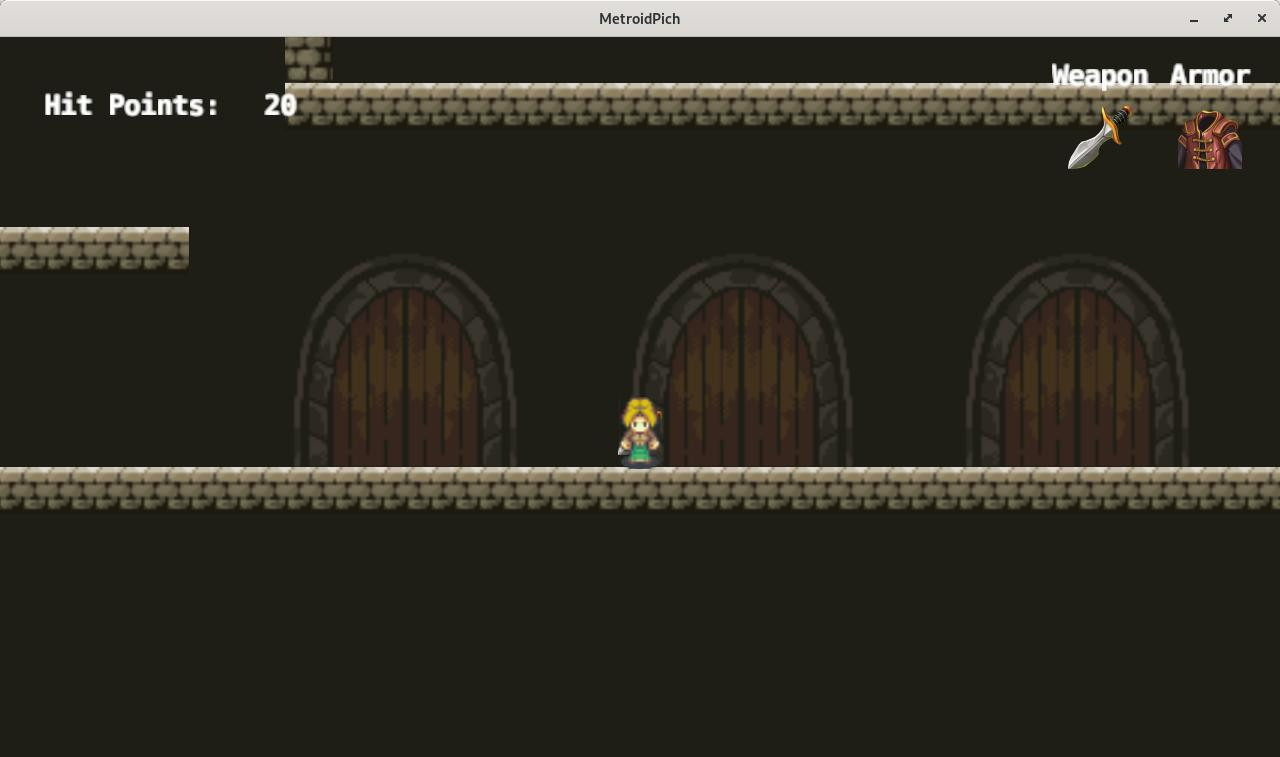Click the blonde player character sprite

[639, 432]
